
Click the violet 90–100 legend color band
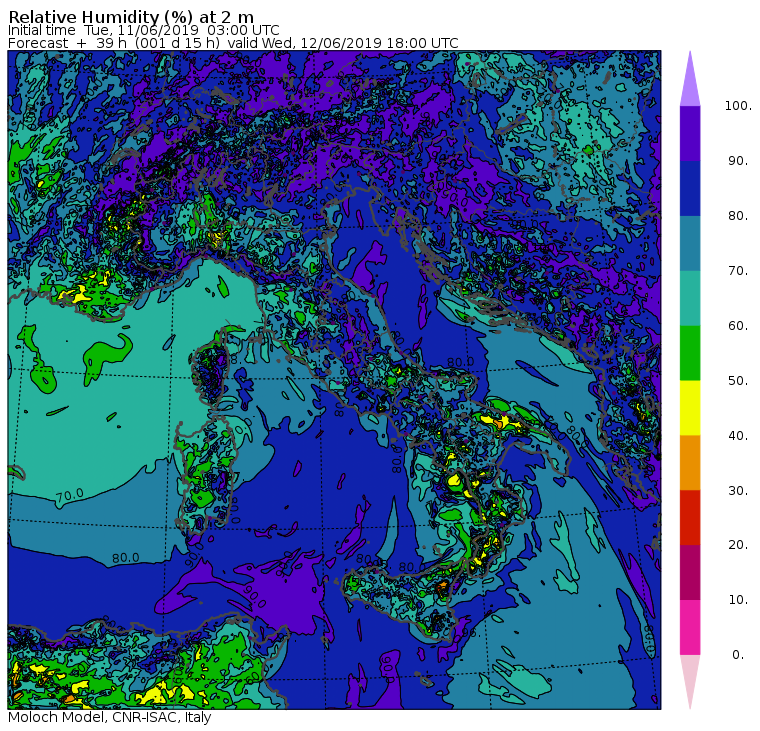click(x=690, y=133)
